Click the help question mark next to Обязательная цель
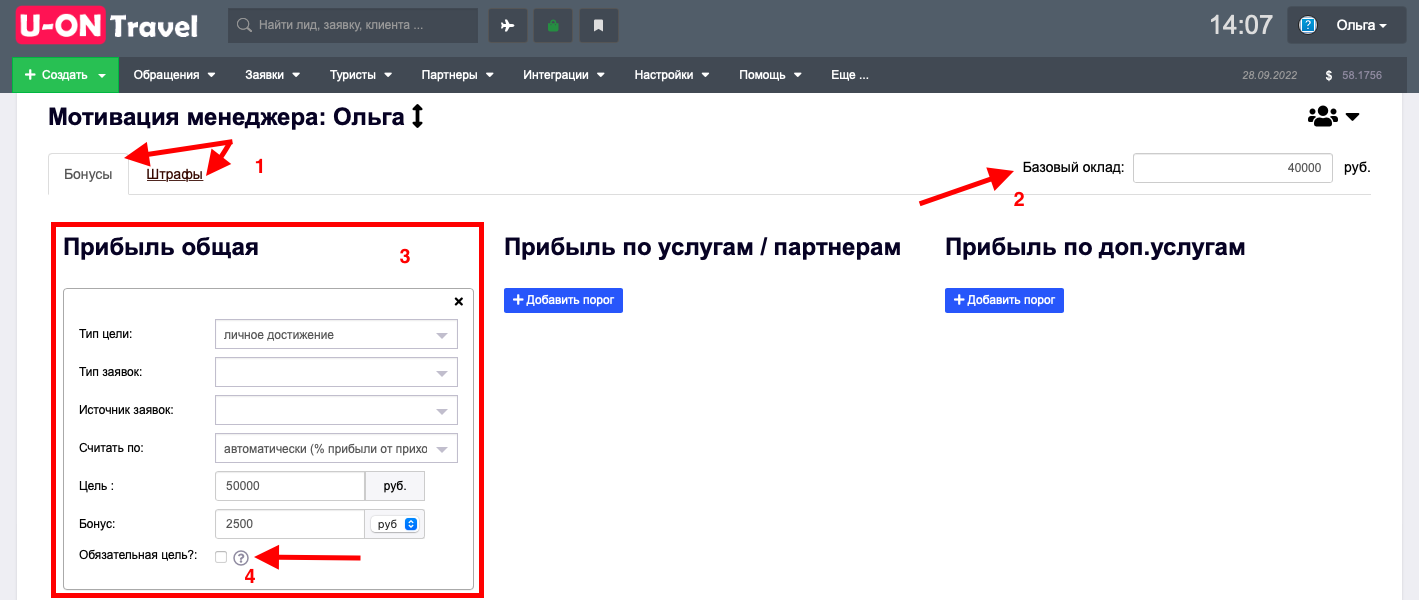This screenshot has width=1419, height=600. click(241, 558)
